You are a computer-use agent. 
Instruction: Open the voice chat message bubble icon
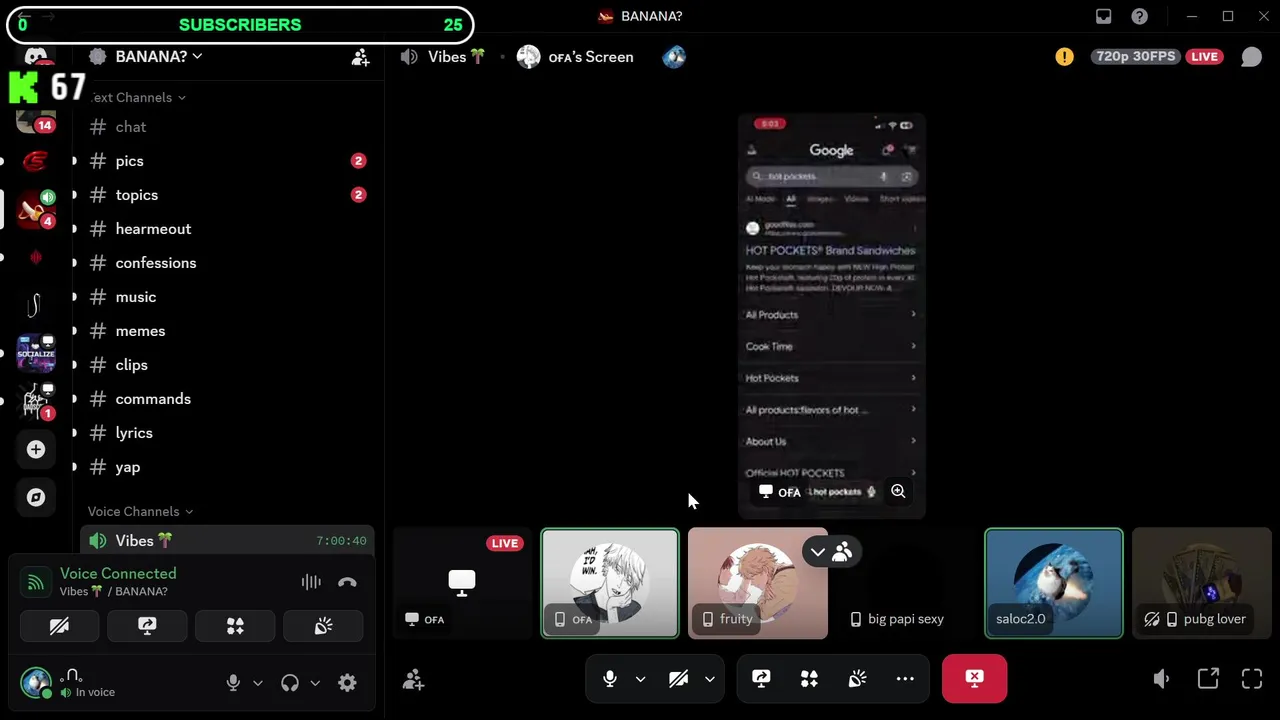pyautogui.click(x=1251, y=57)
